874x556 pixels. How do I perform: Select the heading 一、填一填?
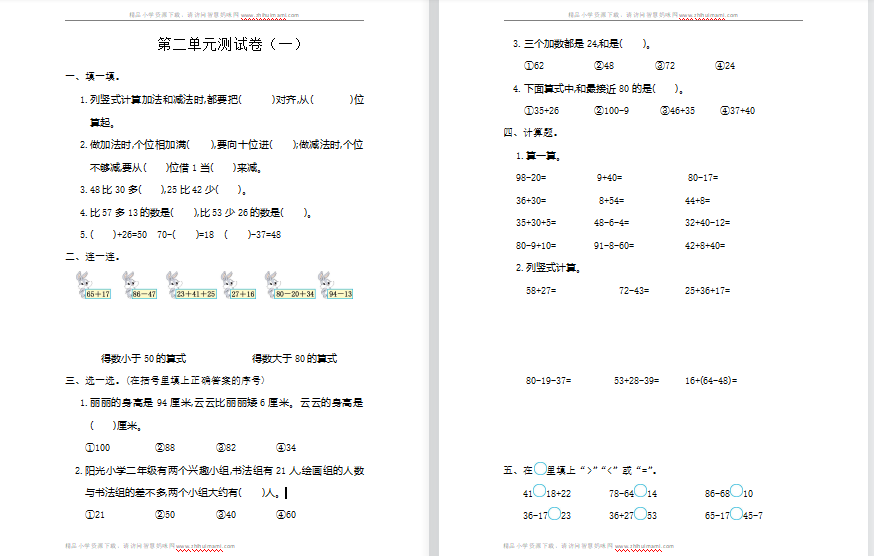92,76
